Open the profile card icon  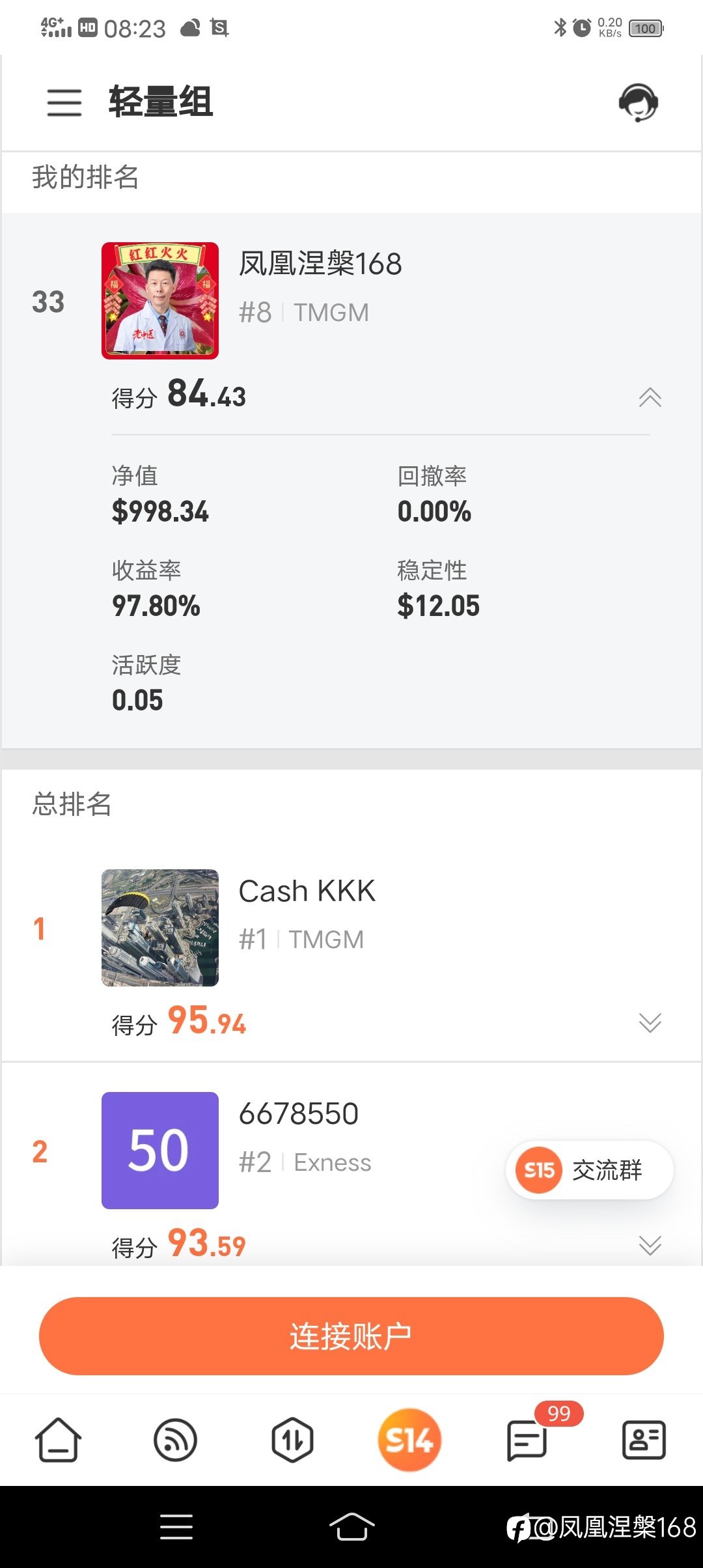pyautogui.click(x=644, y=1440)
